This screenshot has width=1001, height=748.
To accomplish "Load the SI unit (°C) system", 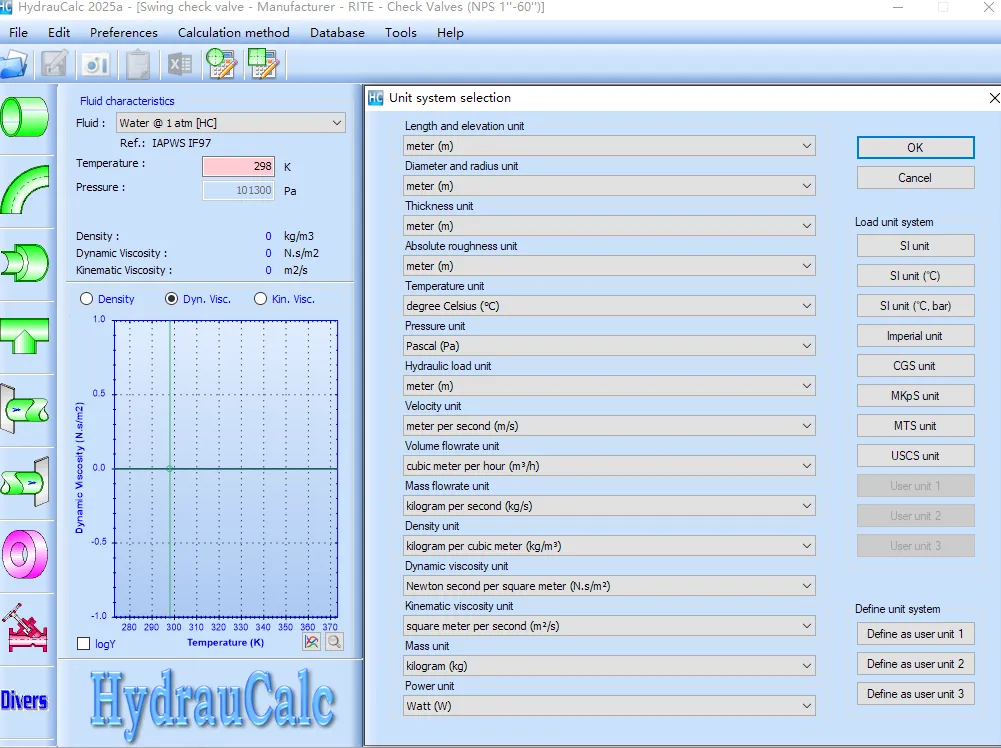I will 915,276.
